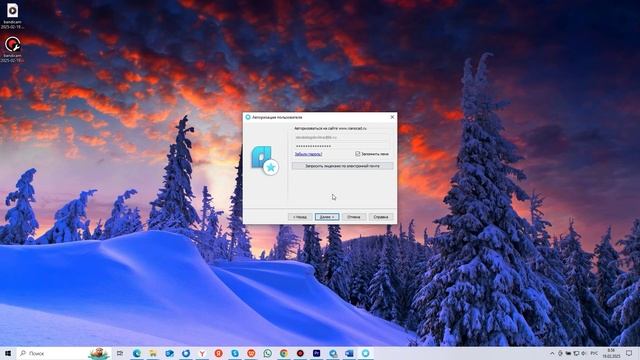Open the round red Yandex Browser icon
Image resolution: width=640 pixels, height=360 pixels.
tap(218, 353)
